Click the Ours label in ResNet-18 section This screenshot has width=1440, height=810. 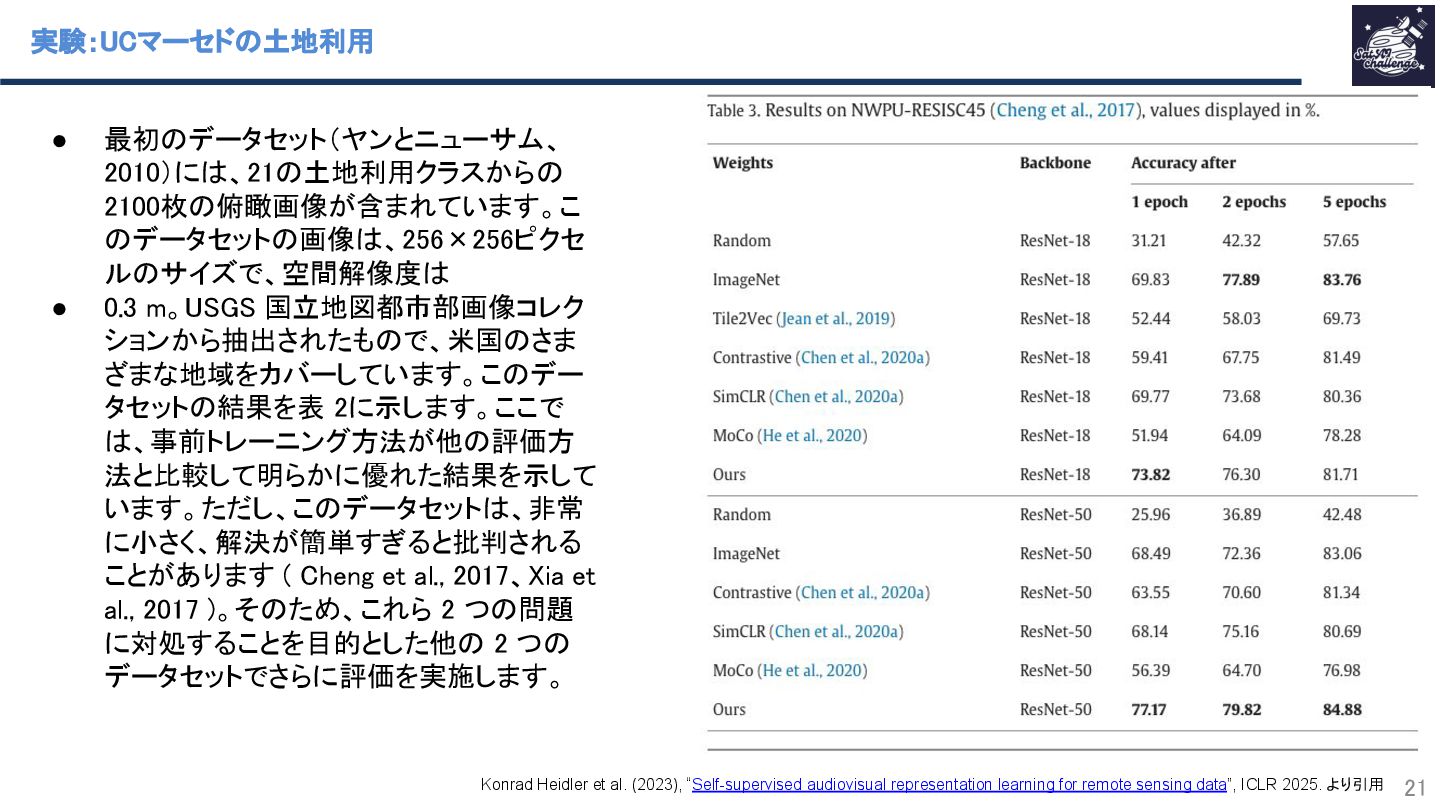[729, 475]
